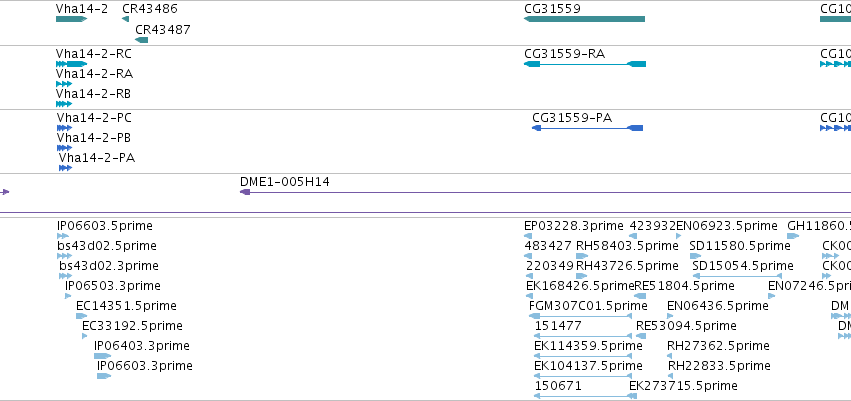The height and width of the screenshot is (401, 851).
Task: Click the EN06436.5prime EST marker
Action: coord(670,316)
